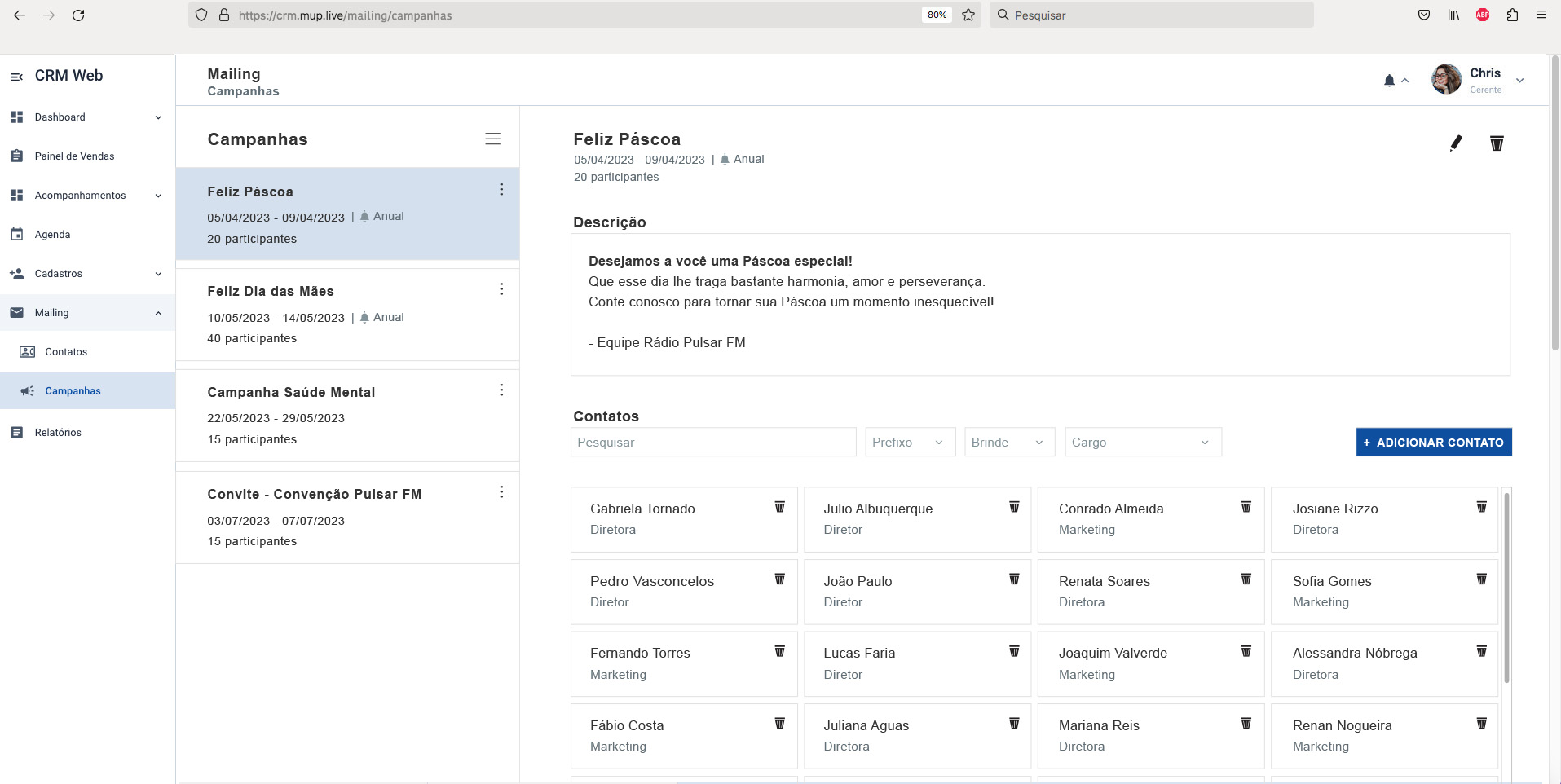Open the Adblock Plus extension icon
1561x784 pixels.
(1483, 15)
